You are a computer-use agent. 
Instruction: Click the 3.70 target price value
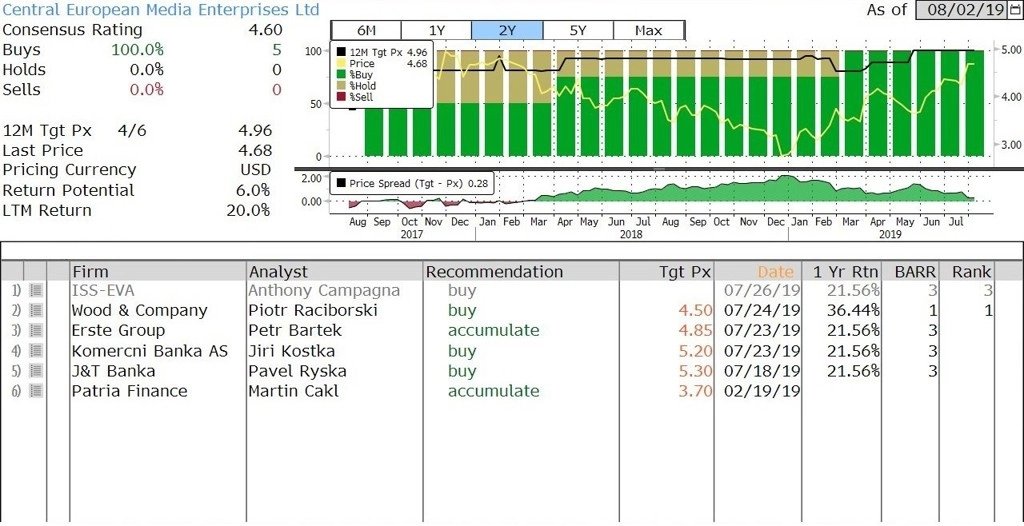695,391
